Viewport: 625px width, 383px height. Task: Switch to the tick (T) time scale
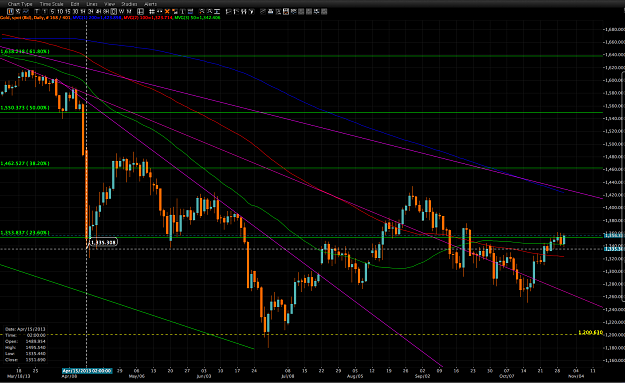(37, 12)
